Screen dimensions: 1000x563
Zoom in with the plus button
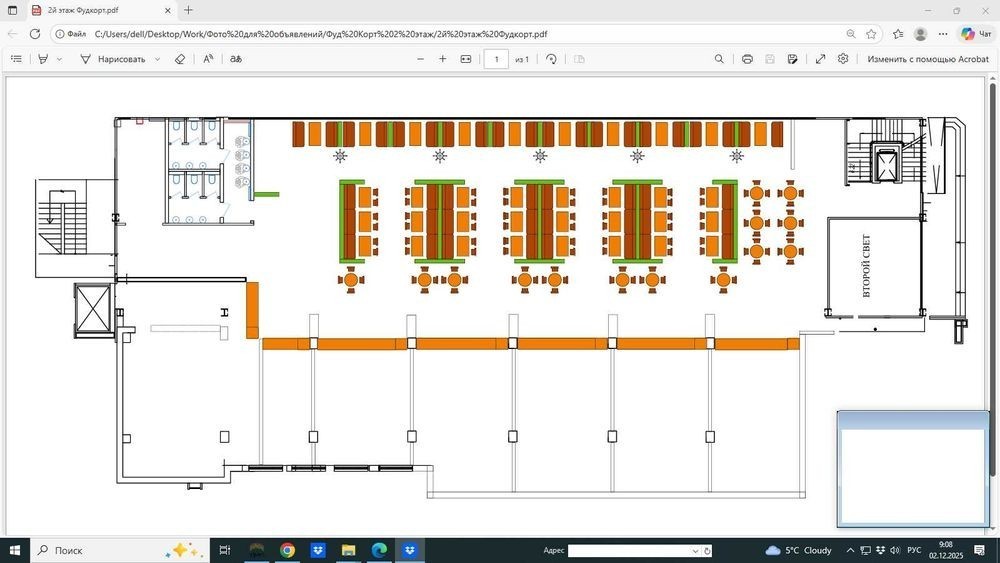443,59
